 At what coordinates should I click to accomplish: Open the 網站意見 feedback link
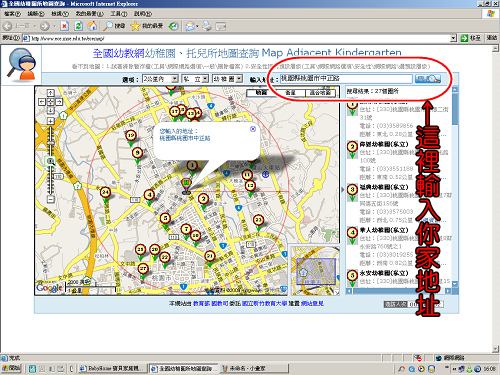tap(312, 304)
